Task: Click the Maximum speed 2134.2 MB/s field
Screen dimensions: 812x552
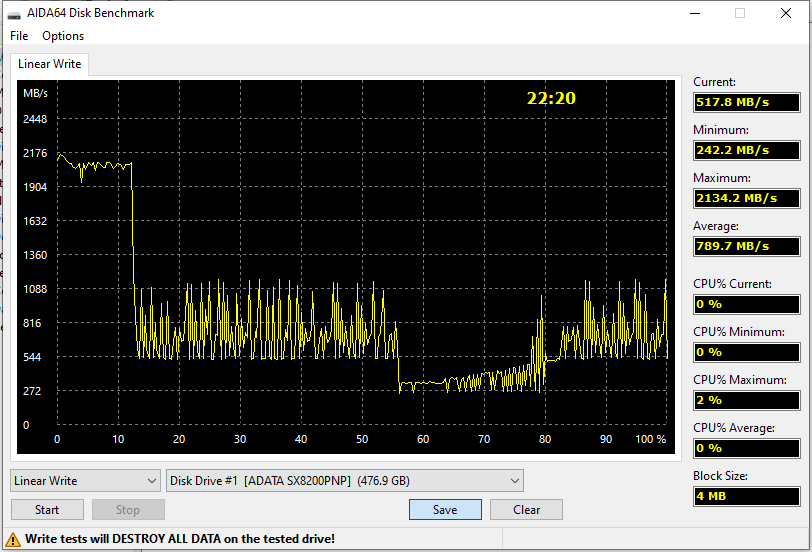Action: (x=746, y=198)
